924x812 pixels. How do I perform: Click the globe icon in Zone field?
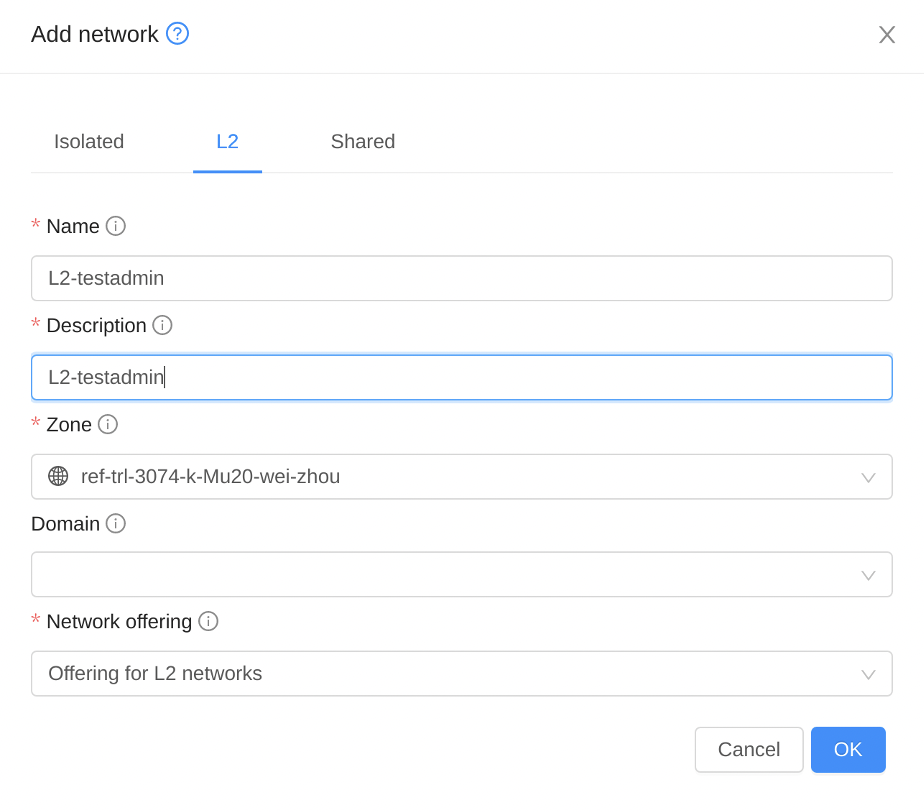58,476
